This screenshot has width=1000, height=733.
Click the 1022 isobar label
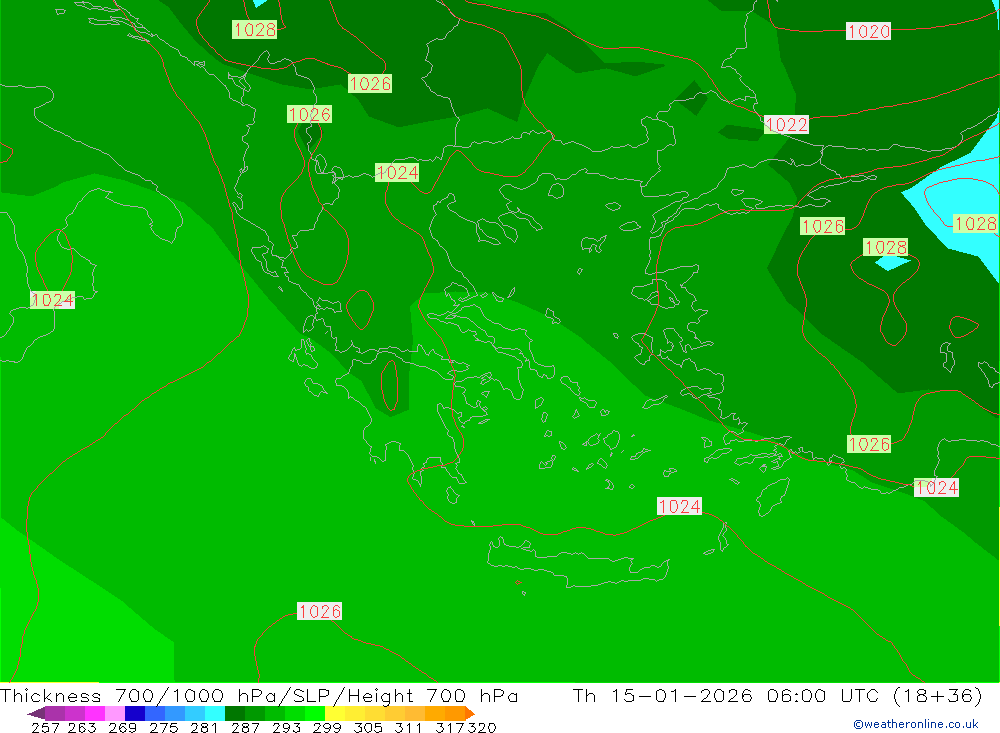pos(786,124)
